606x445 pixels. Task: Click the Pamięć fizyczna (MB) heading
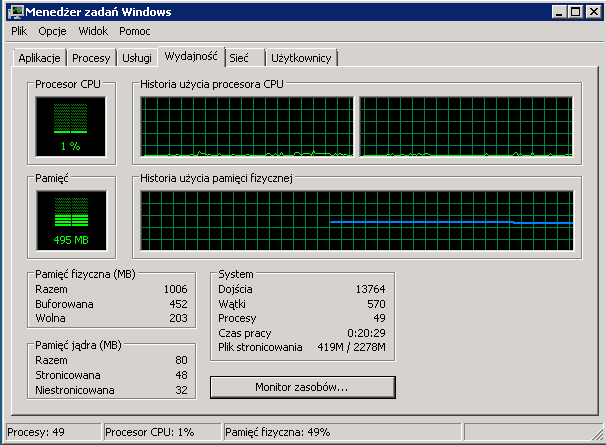(85, 274)
